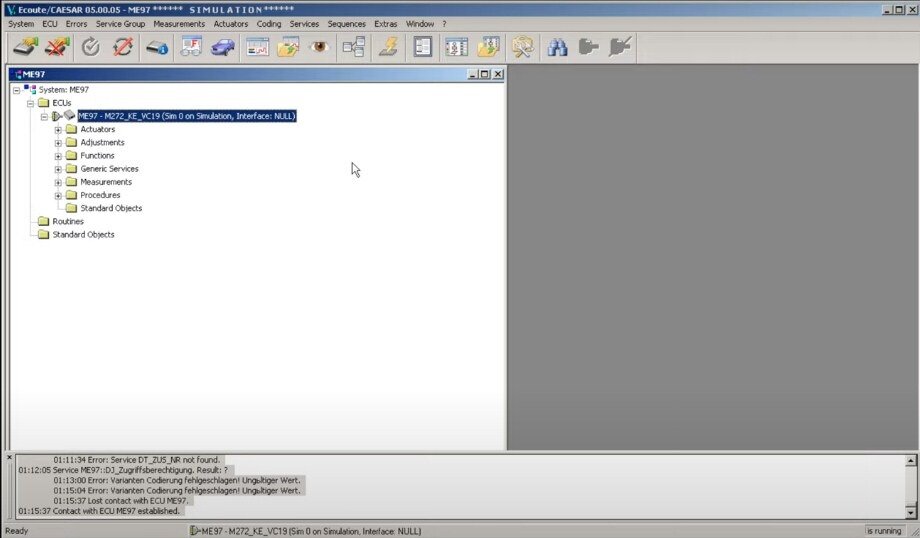Image resolution: width=920 pixels, height=538 pixels.
Task: Select 'Service DT_ZUS_NR not found' log line
Action: coord(137,460)
